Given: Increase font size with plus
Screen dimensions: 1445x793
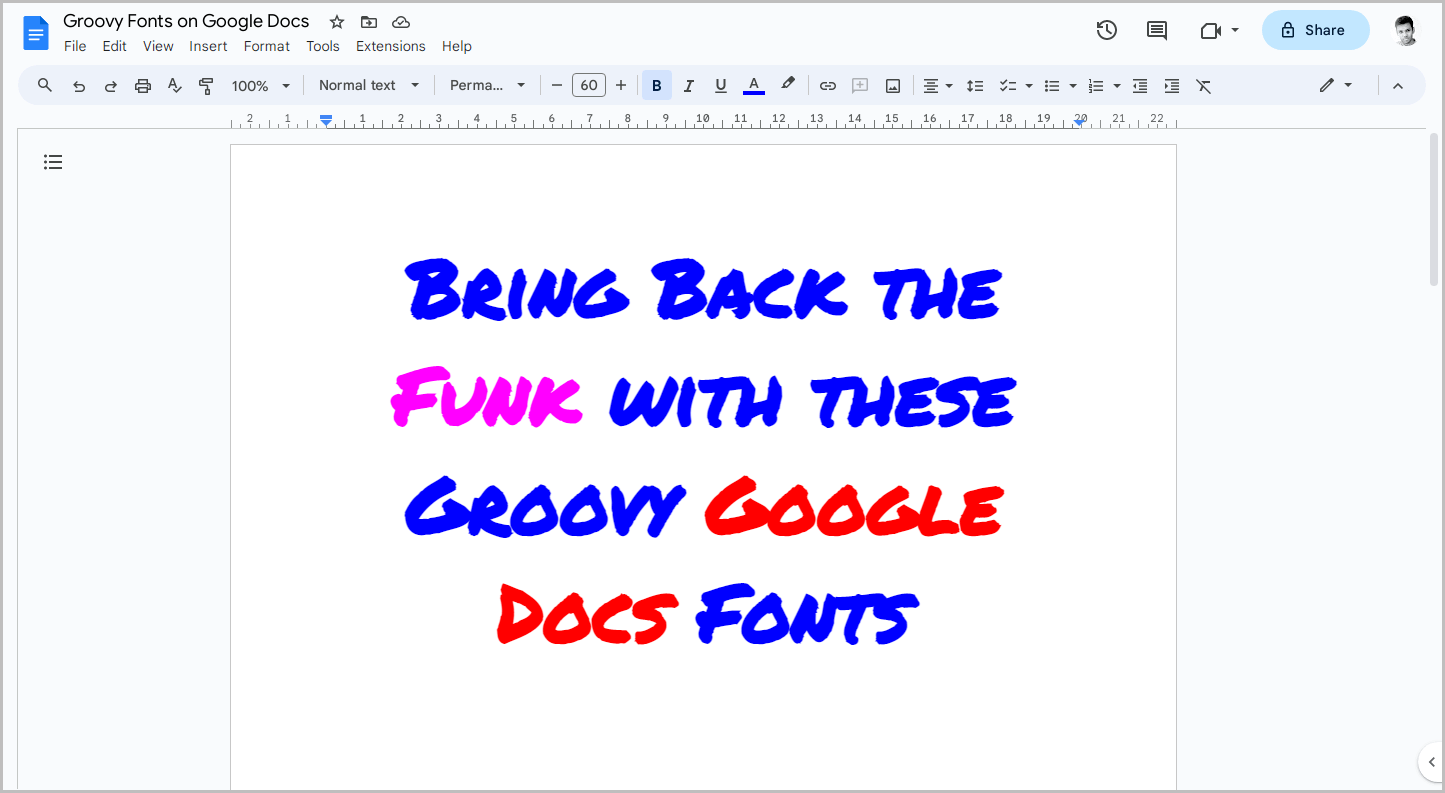Looking at the screenshot, I should click(621, 86).
